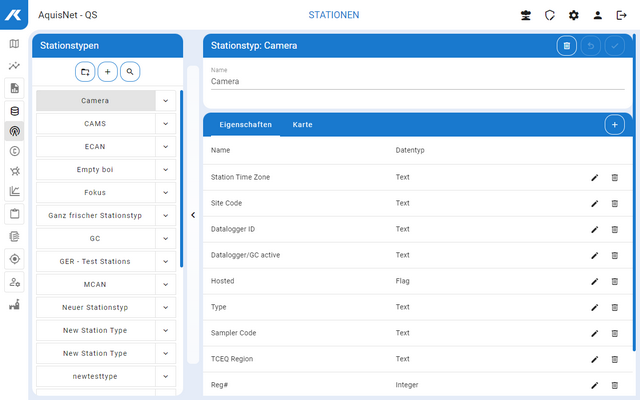The image size is (640, 400).
Task: Click the search icon in Stationstypen panel
Action: 130,72
